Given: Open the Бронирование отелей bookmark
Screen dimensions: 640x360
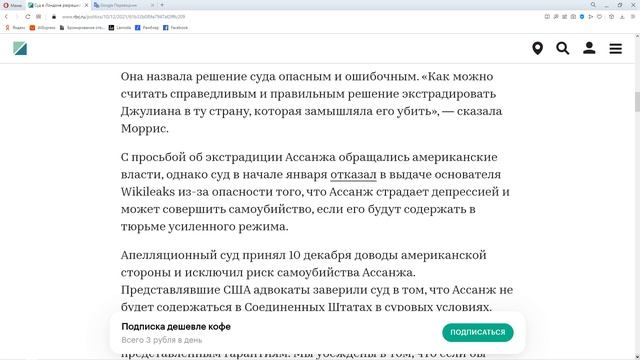Looking at the screenshot, I should click(82, 28).
